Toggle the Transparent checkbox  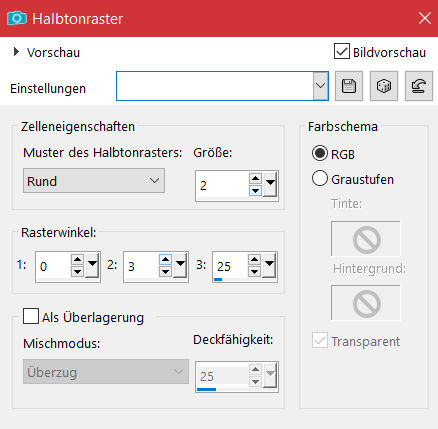point(320,340)
